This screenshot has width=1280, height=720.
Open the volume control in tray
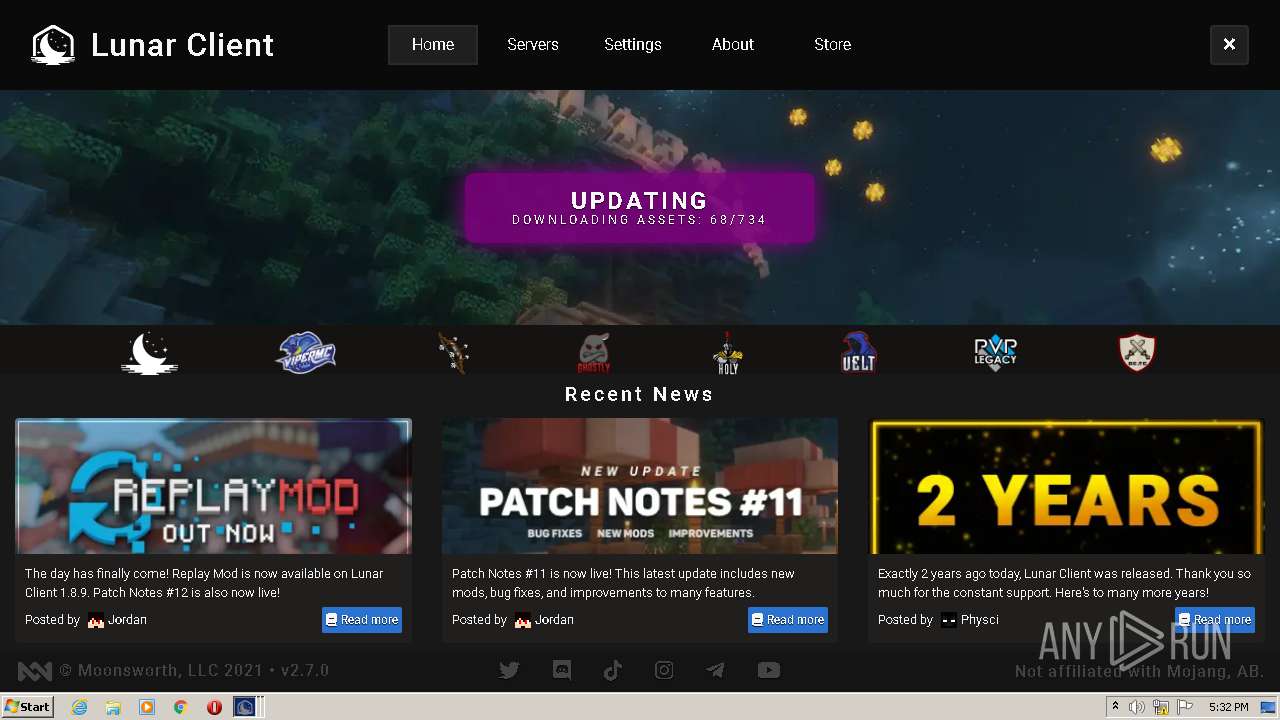click(1137, 707)
